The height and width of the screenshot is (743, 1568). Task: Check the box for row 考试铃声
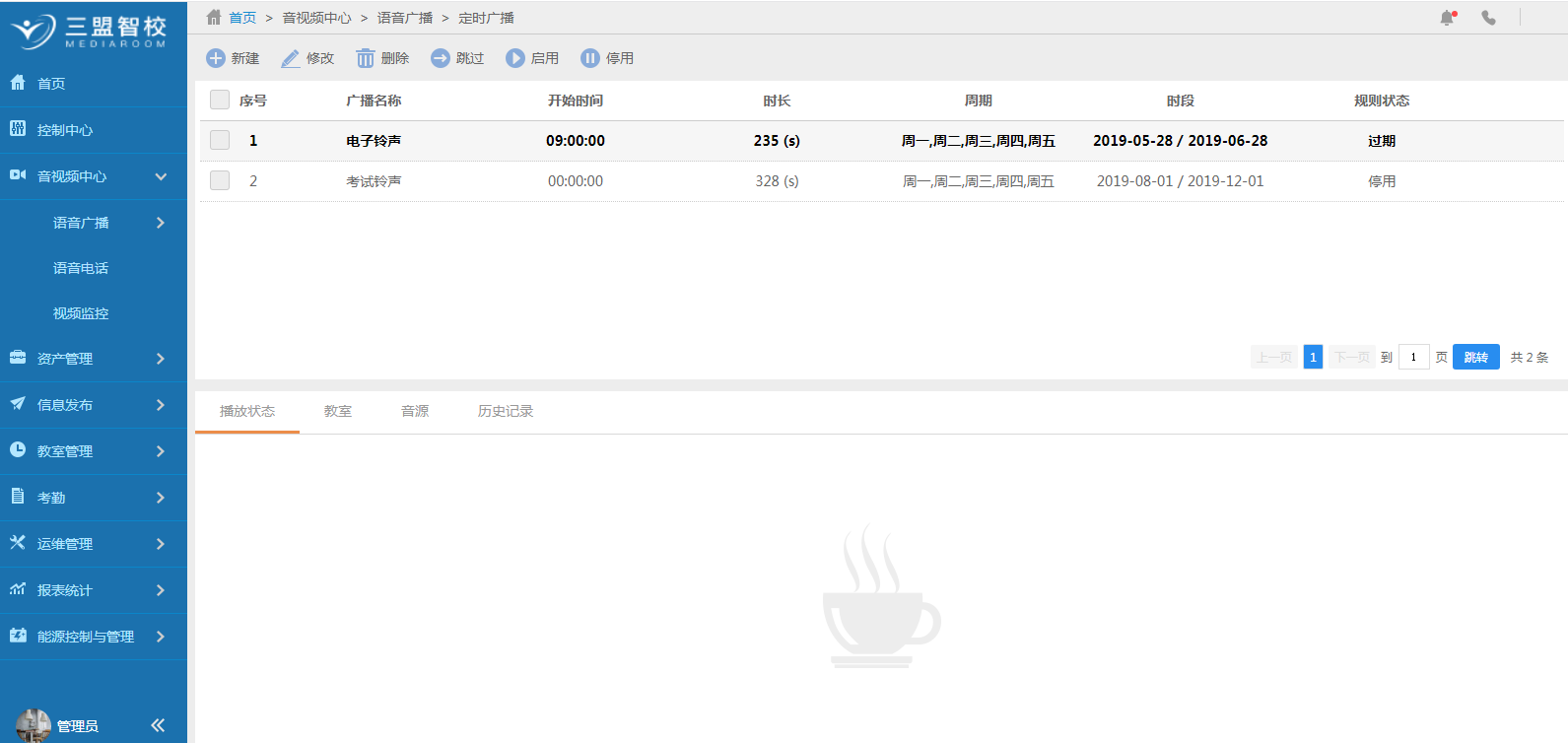(x=220, y=180)
